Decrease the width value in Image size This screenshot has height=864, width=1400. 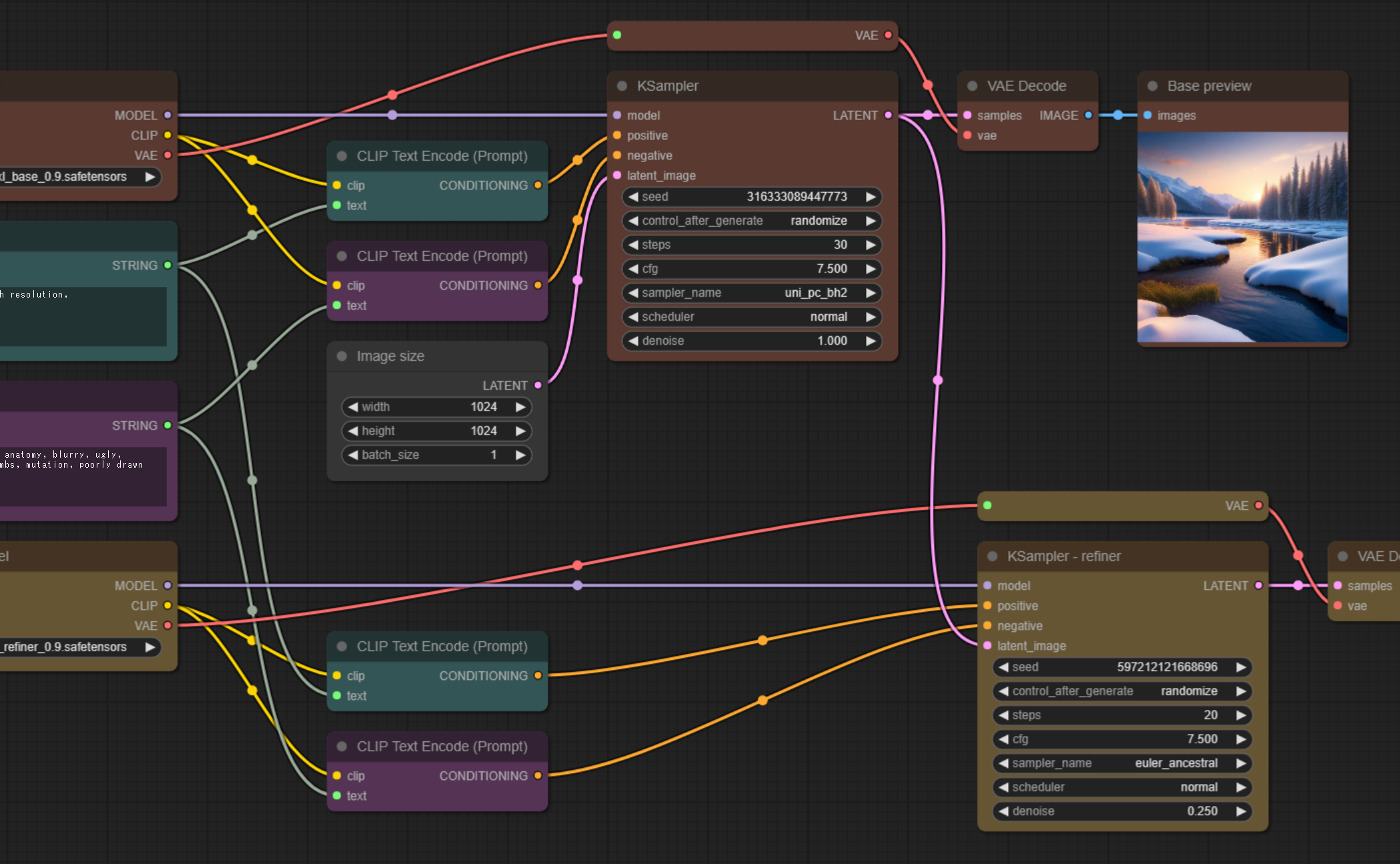[352, 407]
